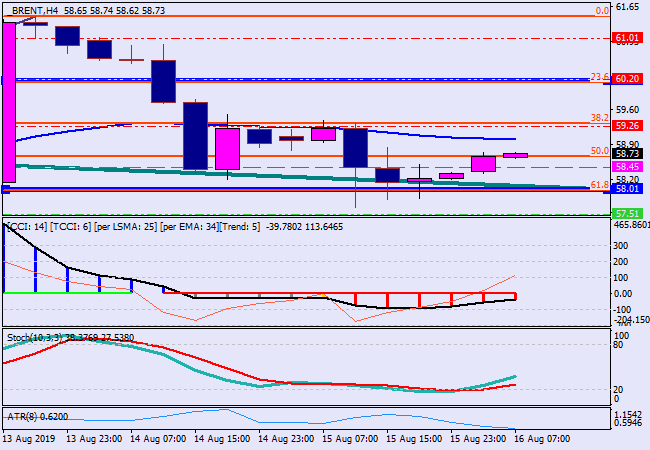Click the green 57.51 price label
This screenshot has width=650, height=450.
[627, 213]
